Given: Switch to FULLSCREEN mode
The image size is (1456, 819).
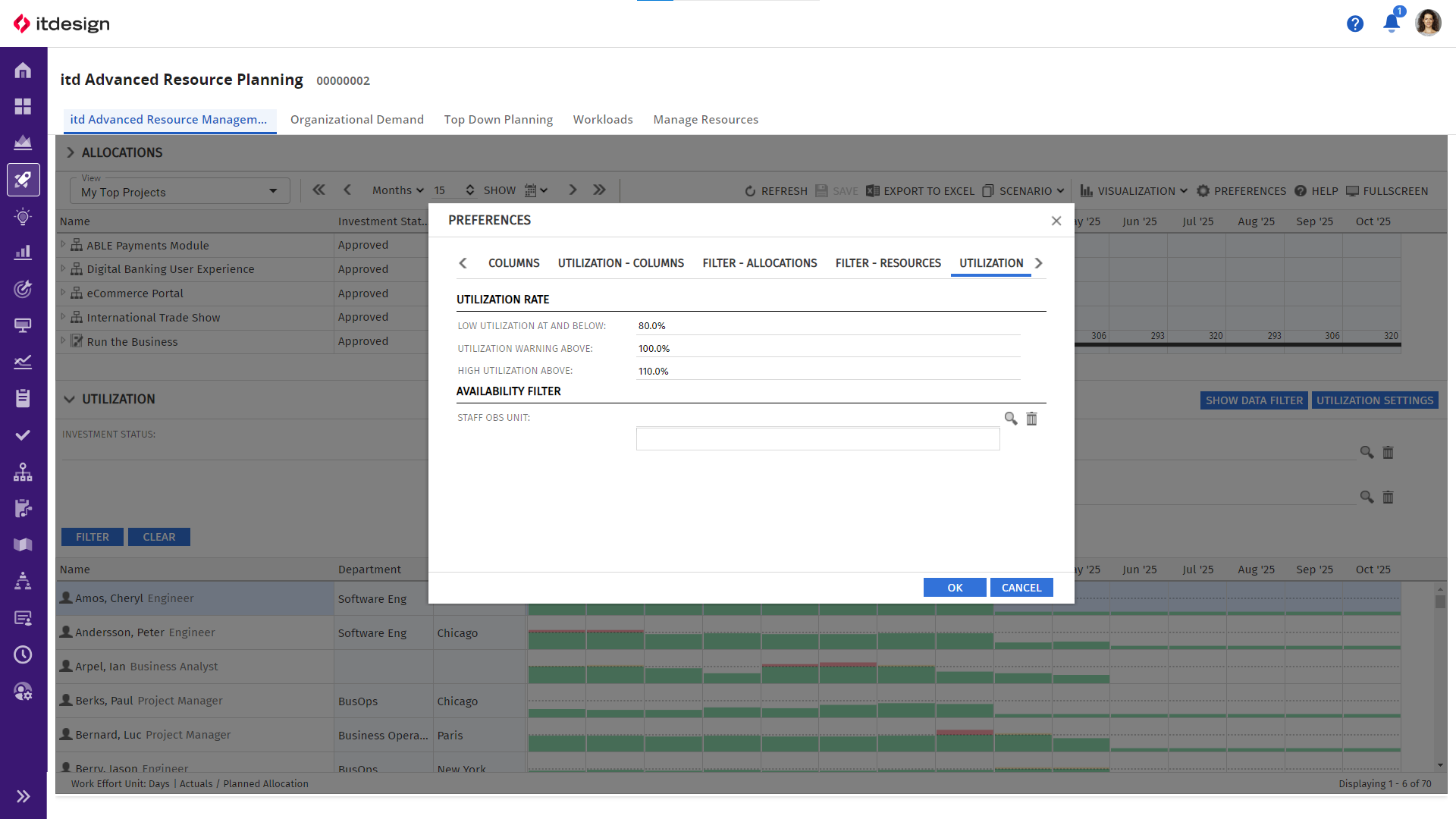Looking at the screenshot, I should pos(1387,191).
